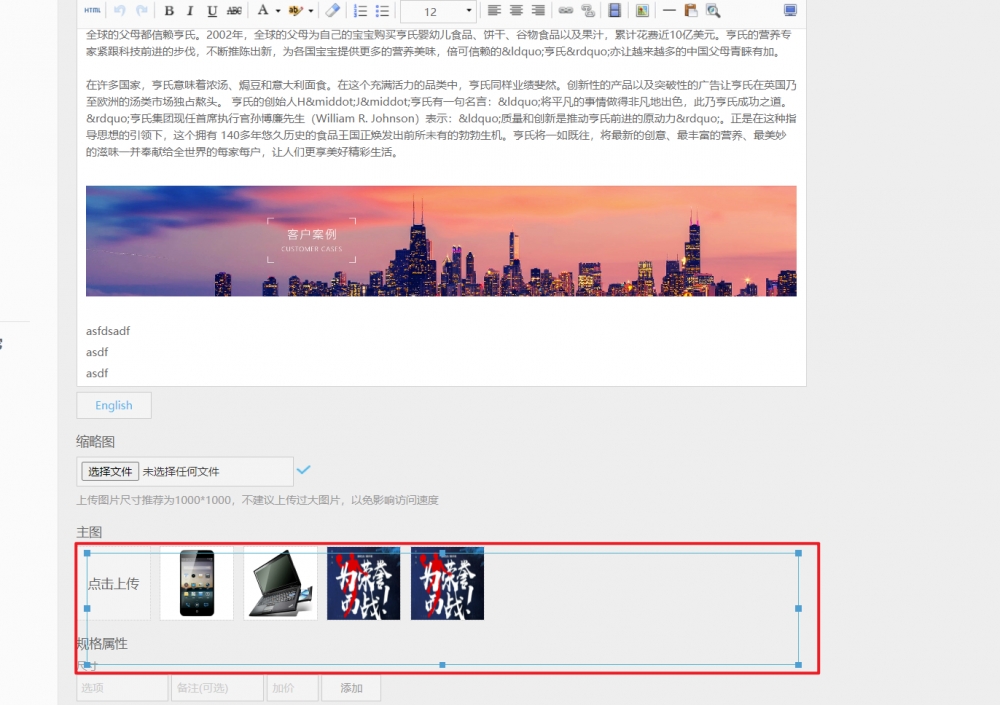Open the highlight color dropdown arrow
This screenshot has height=705, width=1000.
tap(311, 11)
